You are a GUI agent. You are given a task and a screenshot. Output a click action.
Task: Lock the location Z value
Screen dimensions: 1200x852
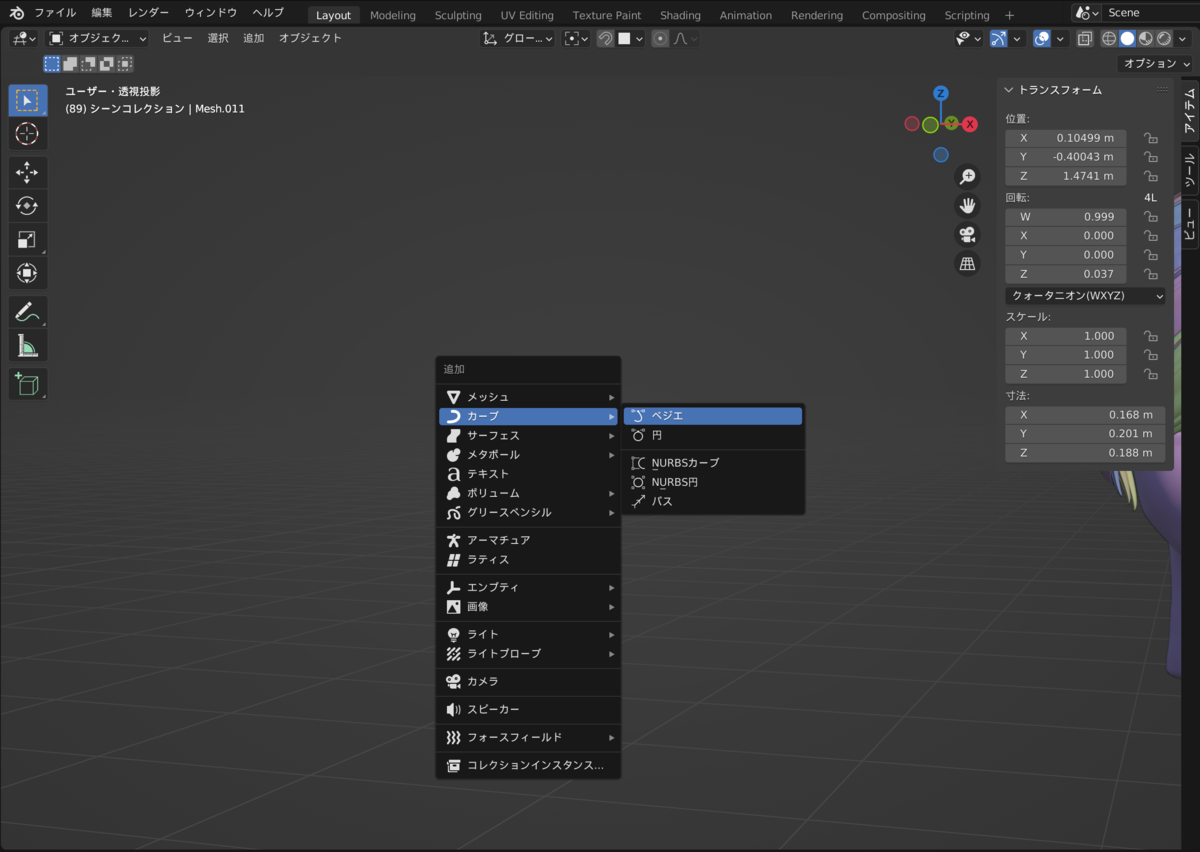[1151, 176]
